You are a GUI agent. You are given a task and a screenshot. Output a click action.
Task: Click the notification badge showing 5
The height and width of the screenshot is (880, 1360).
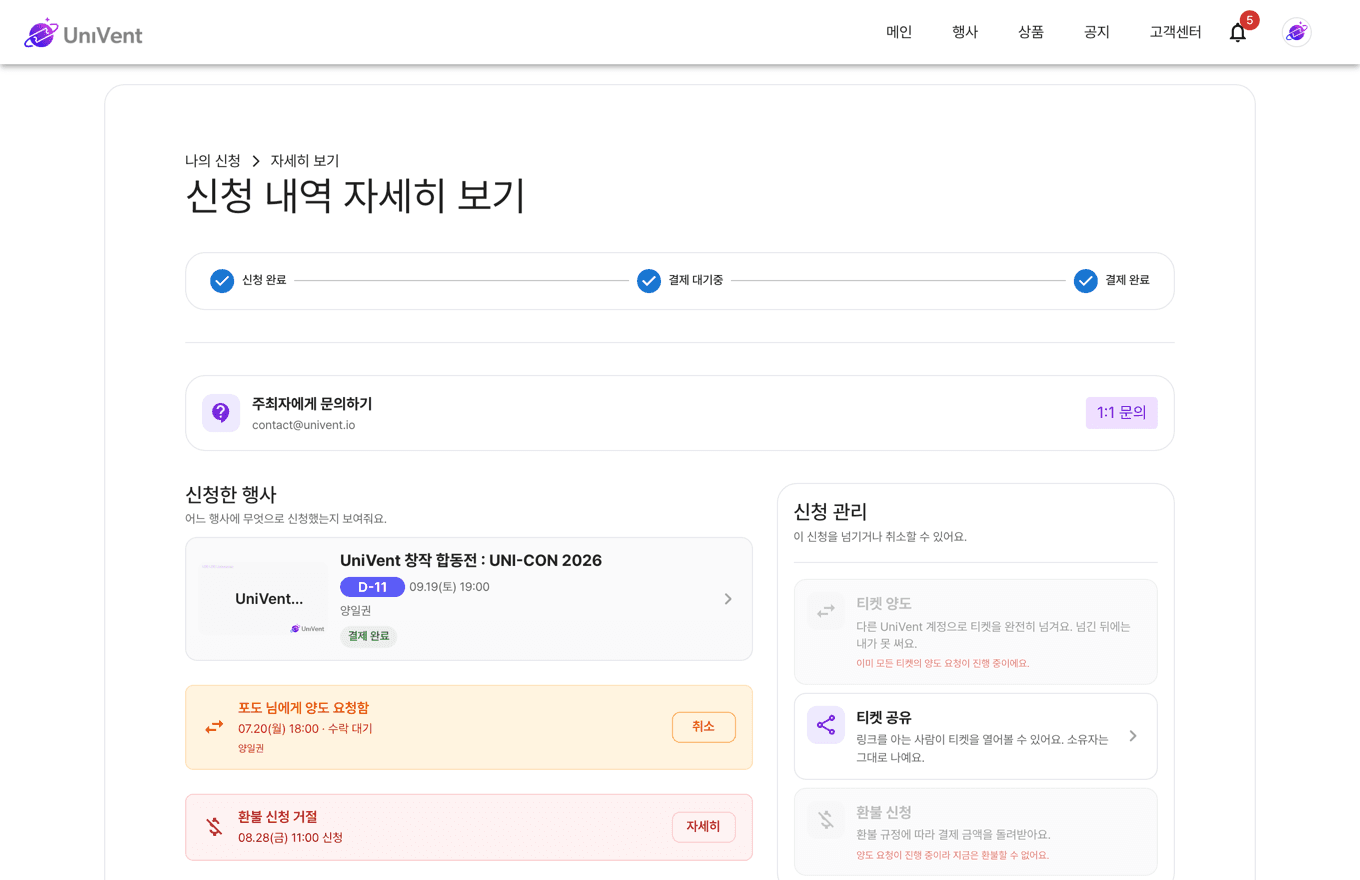1249,20
